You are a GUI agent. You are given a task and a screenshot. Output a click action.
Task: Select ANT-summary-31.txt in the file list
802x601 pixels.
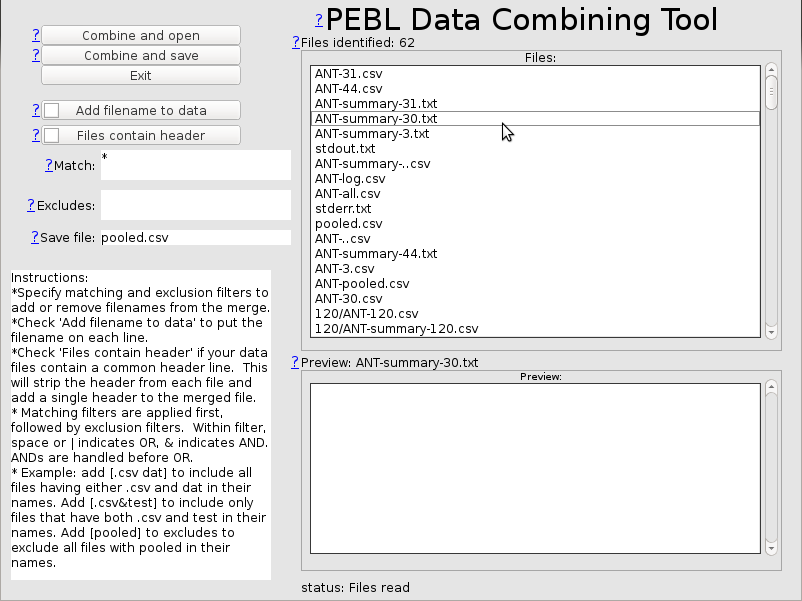click(535, 104)
